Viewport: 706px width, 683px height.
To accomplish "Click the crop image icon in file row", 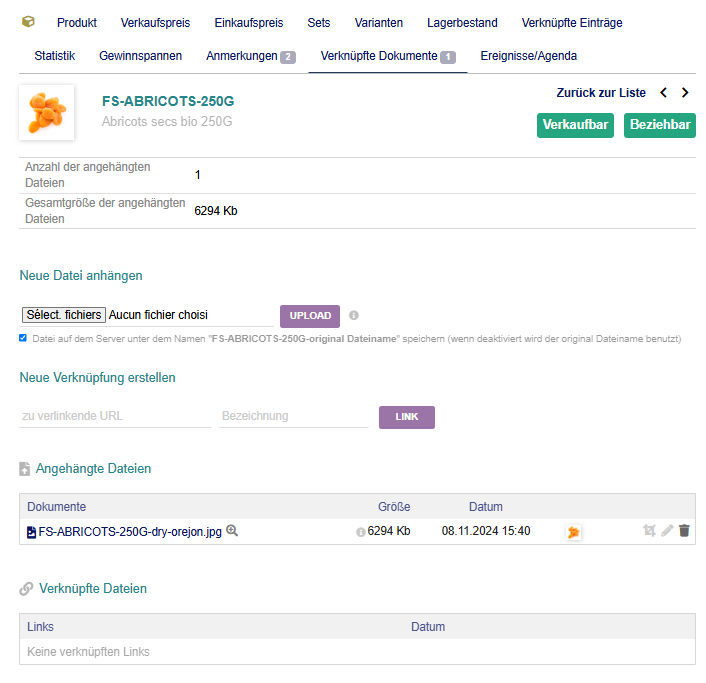I will coord(649,531).
